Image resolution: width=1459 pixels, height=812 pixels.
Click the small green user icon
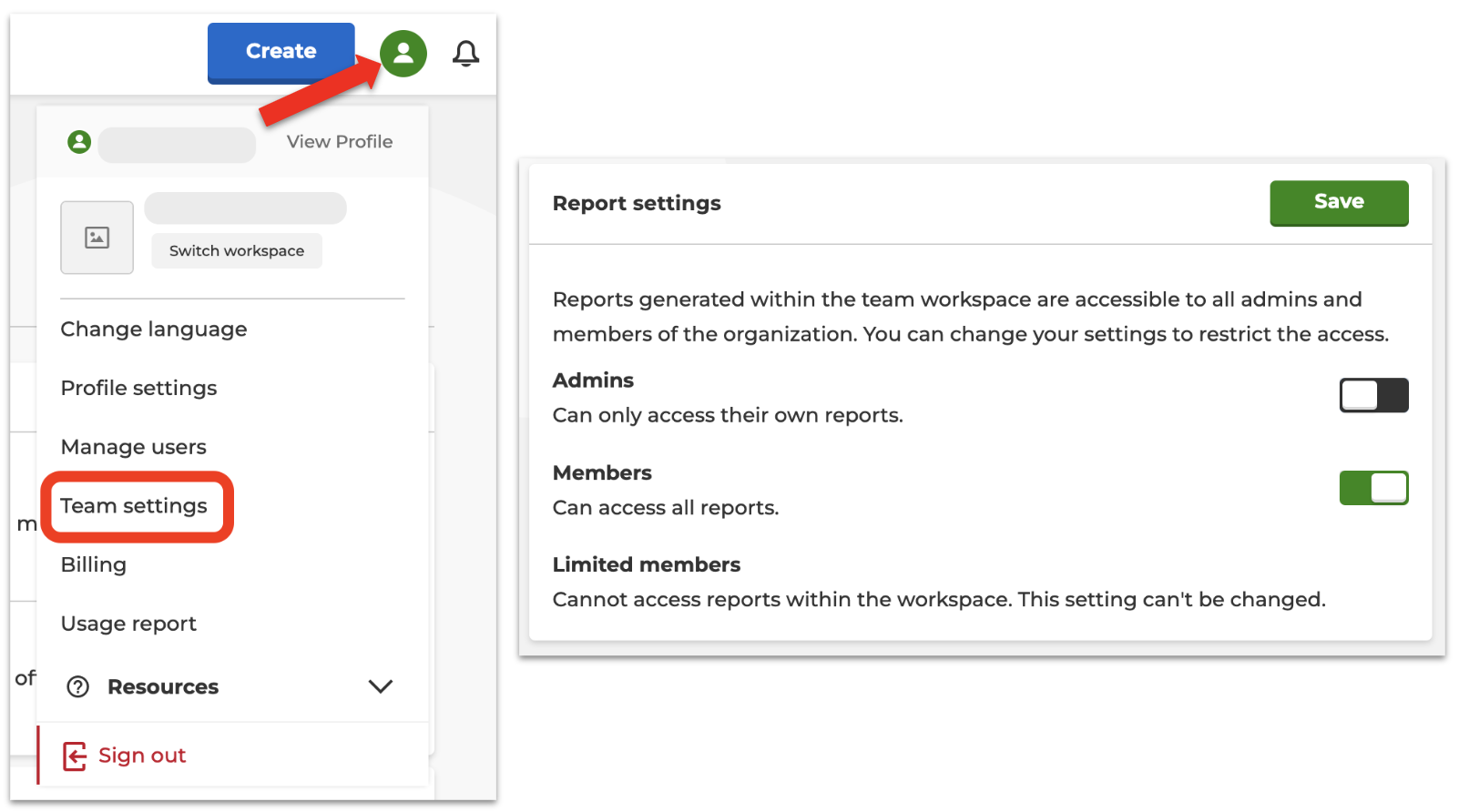click(x=80, y=142)
